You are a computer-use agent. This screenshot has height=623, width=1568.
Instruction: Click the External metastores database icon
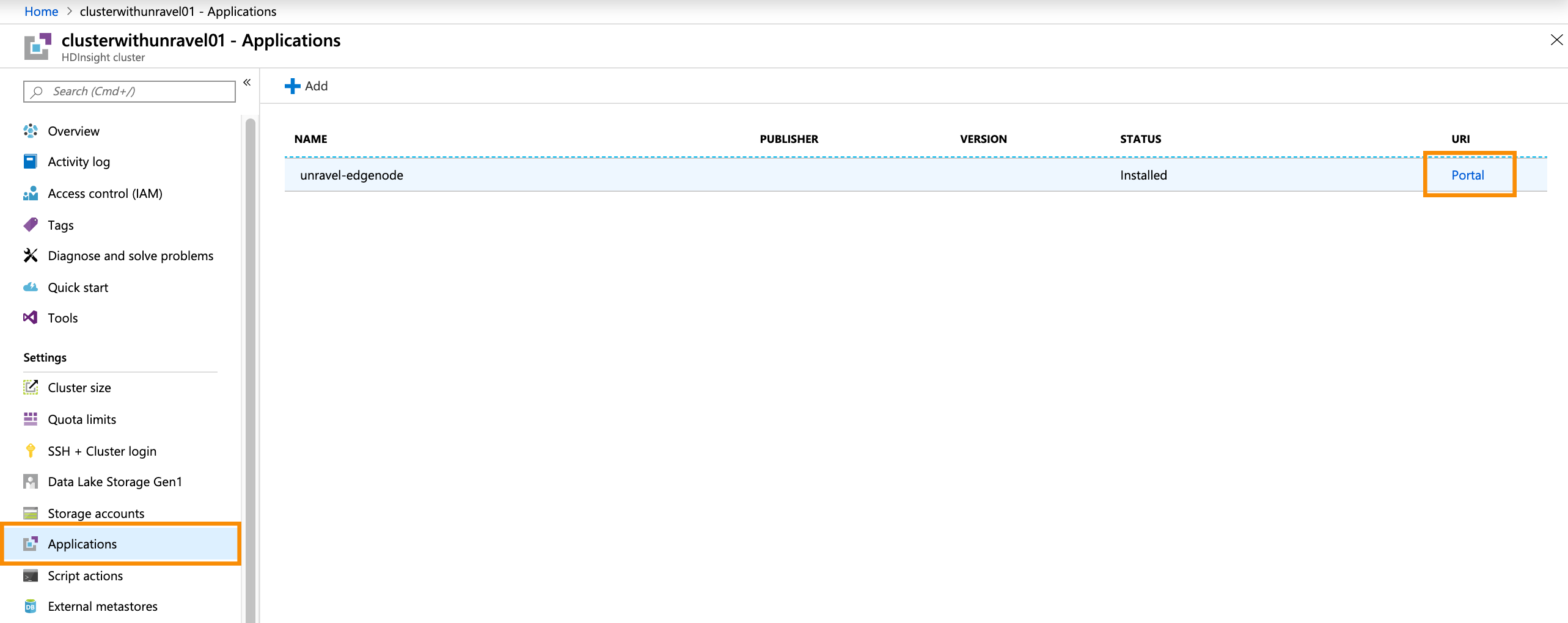tap(31, 607)
